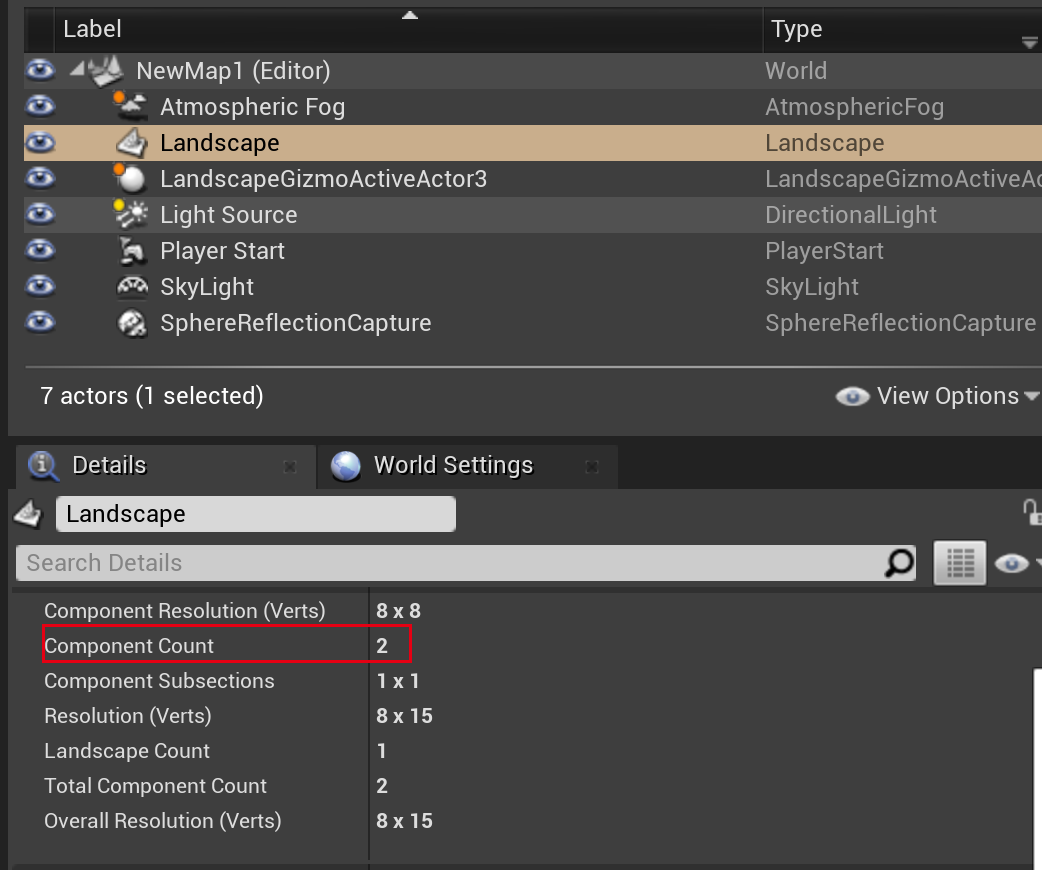Screen dimensions: 1042x870
Task: Open the View Options dropdown
Action: tap(937, 396)
